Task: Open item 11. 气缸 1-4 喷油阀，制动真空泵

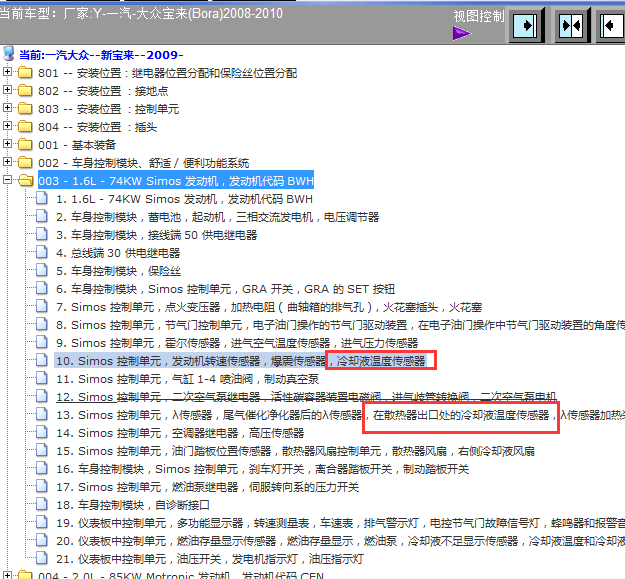Action: pos(187,379)
